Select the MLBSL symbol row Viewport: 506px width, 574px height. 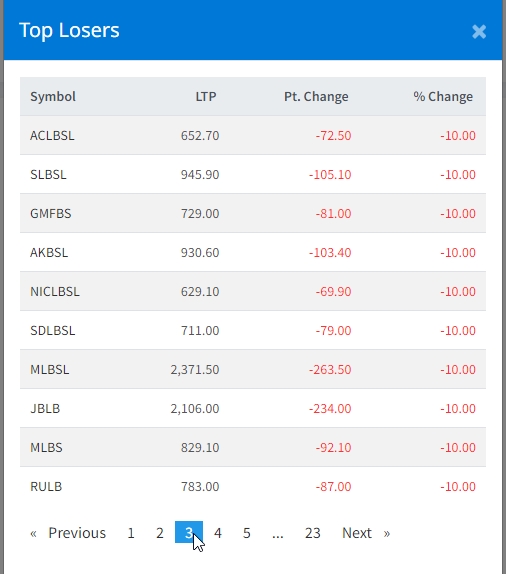coord(253,369)
